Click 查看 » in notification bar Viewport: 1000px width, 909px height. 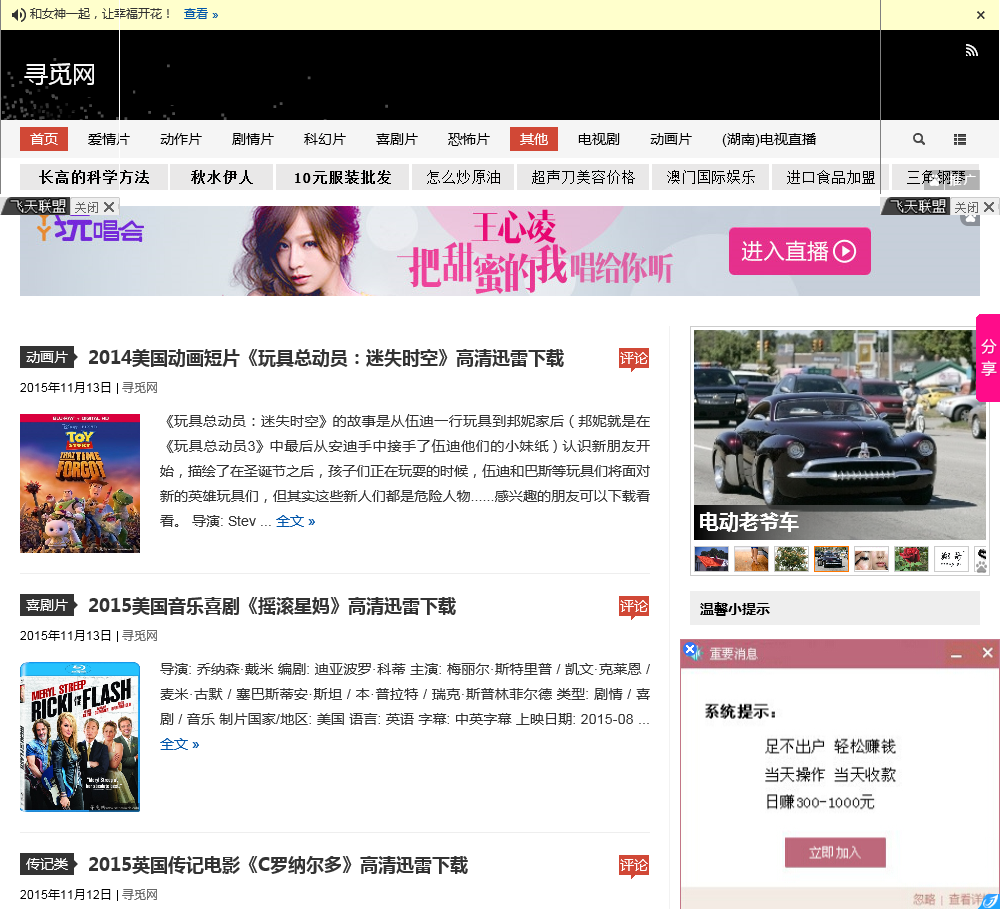[x=201, y=14]
